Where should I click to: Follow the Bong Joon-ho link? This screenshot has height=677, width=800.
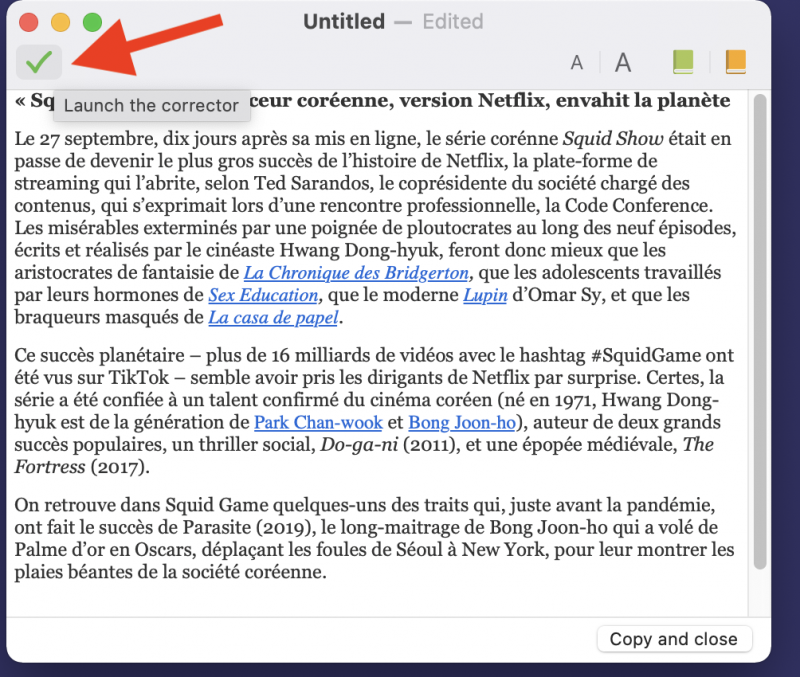(462, 422)
